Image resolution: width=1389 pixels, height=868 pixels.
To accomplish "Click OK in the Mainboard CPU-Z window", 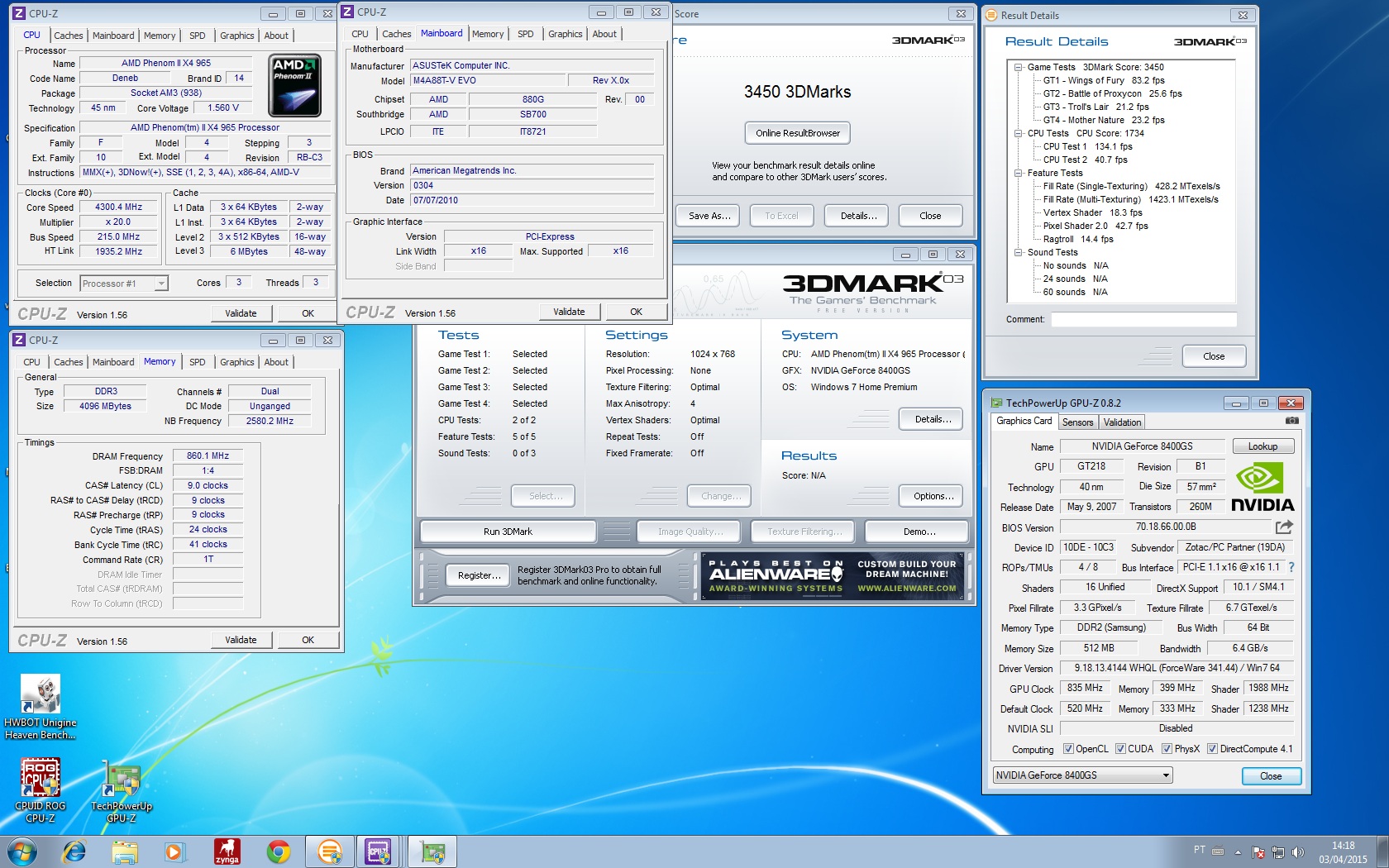I will (x=636, y=312).
